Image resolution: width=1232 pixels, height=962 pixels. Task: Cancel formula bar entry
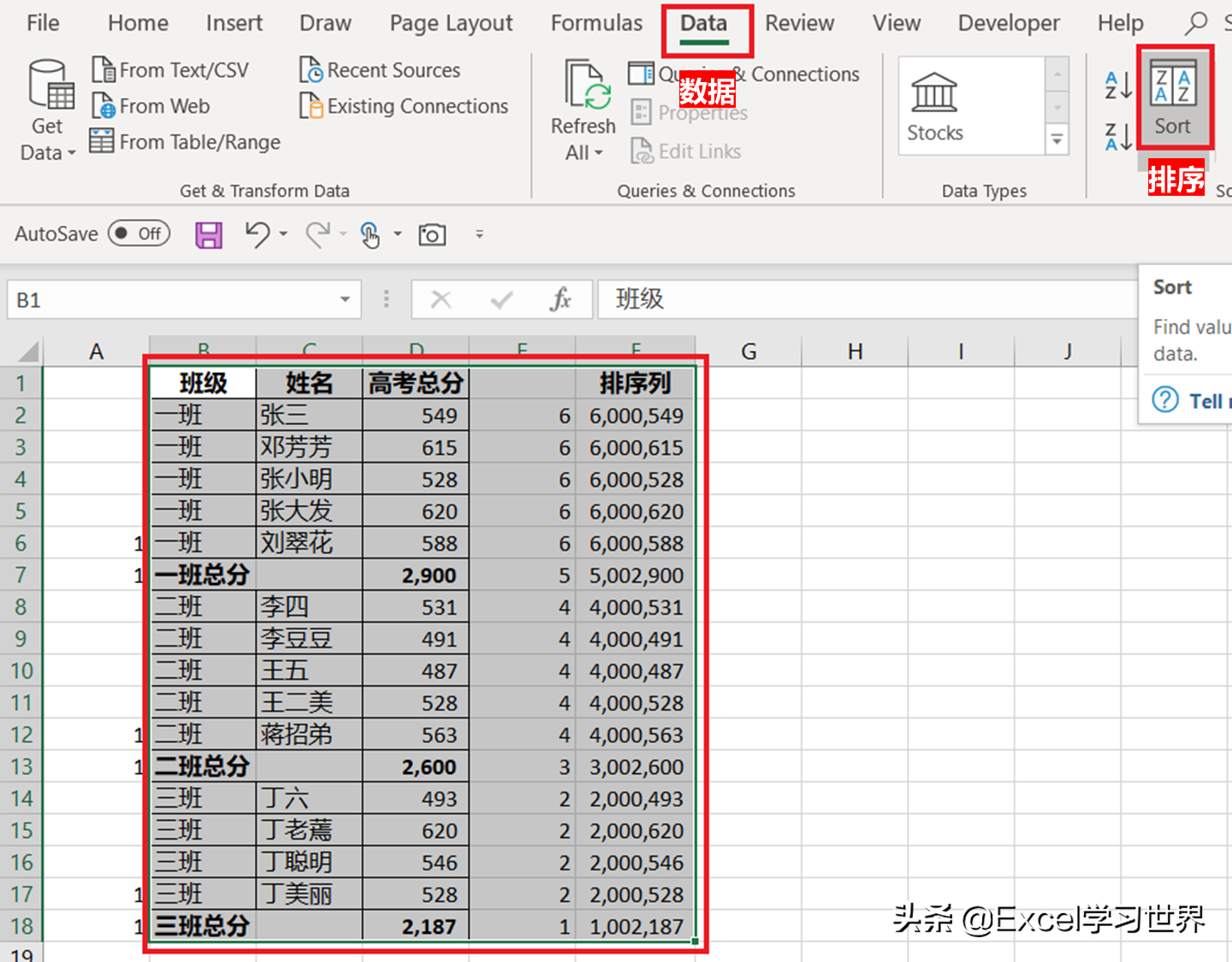(441, 299)
